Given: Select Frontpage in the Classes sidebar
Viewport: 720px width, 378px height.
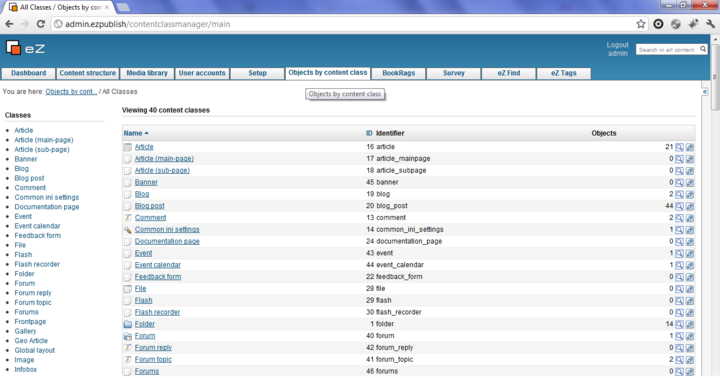Looking at the screenshot, I should (x=30, y=322).
